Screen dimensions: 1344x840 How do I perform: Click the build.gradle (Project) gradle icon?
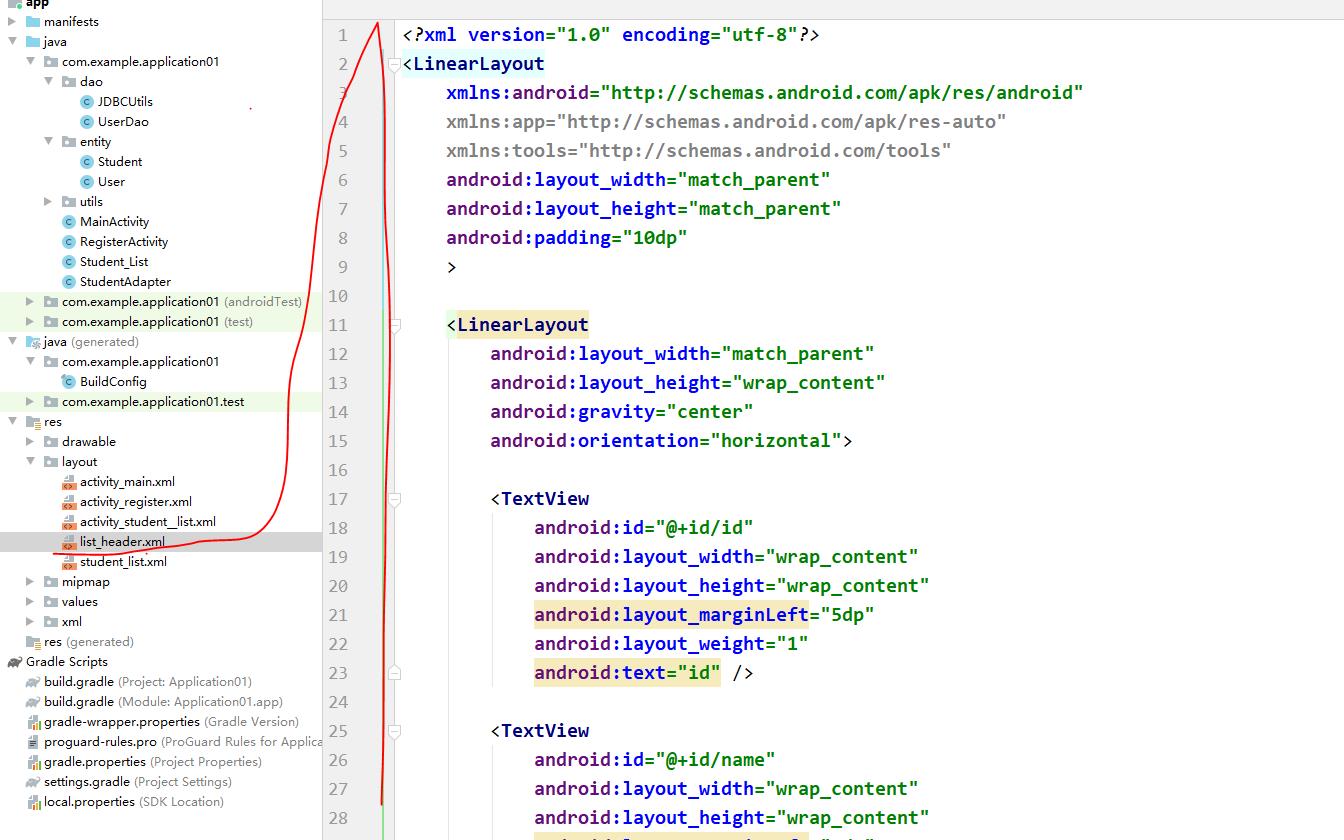(34, 681)
